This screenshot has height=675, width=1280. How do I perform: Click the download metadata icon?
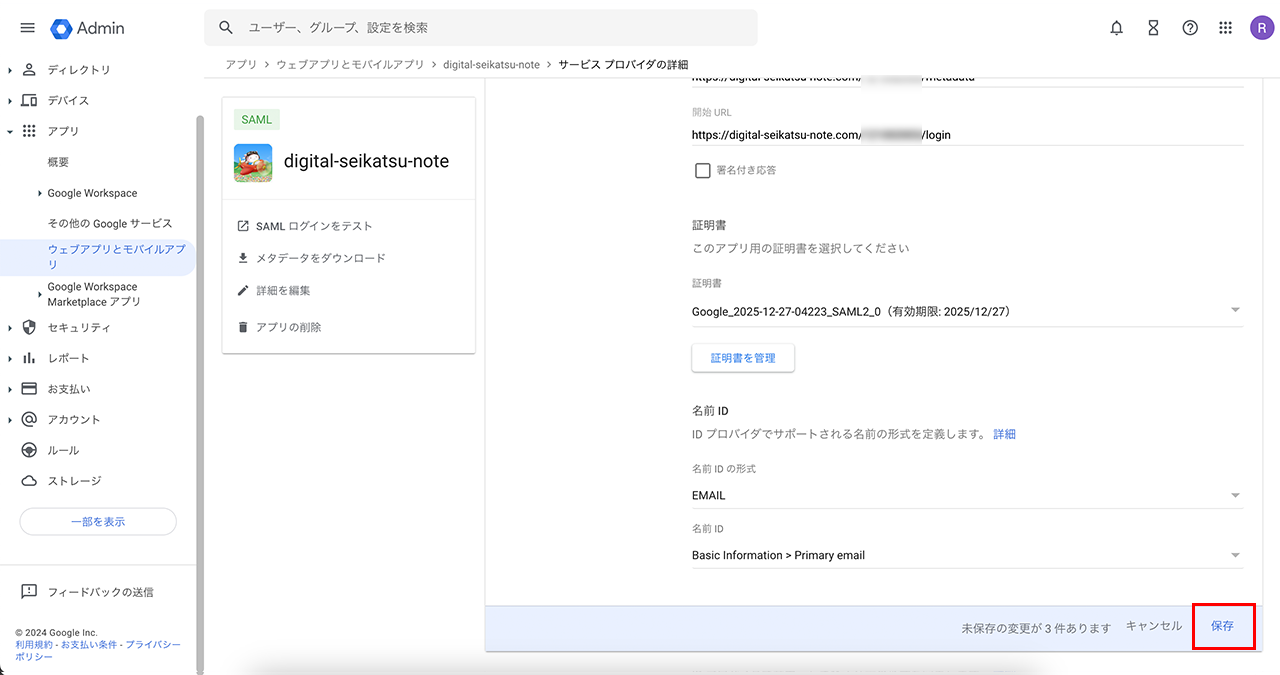point(243,258)
